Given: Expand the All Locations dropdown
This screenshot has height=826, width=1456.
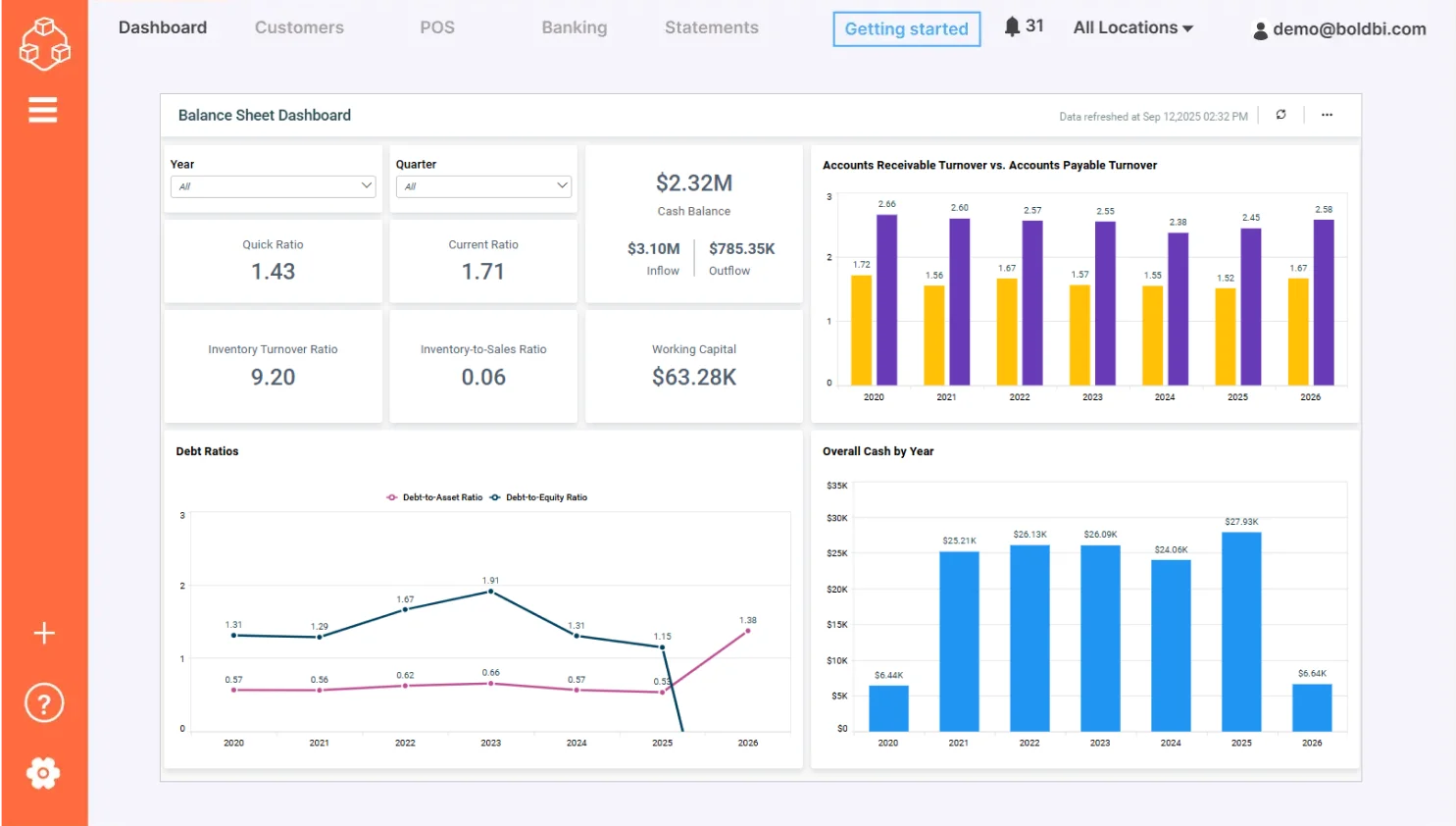Looking at the screenshot, I should click(1131, 27).
